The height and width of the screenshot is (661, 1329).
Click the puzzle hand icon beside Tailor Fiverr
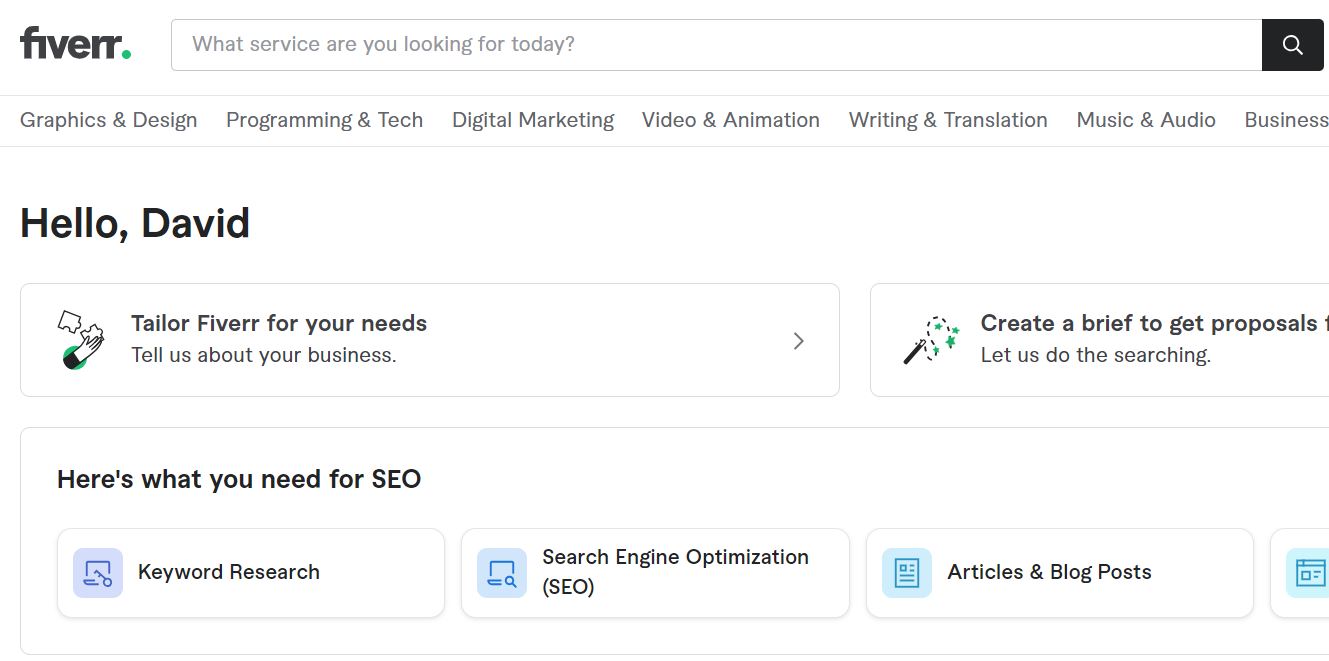point(81,340)
